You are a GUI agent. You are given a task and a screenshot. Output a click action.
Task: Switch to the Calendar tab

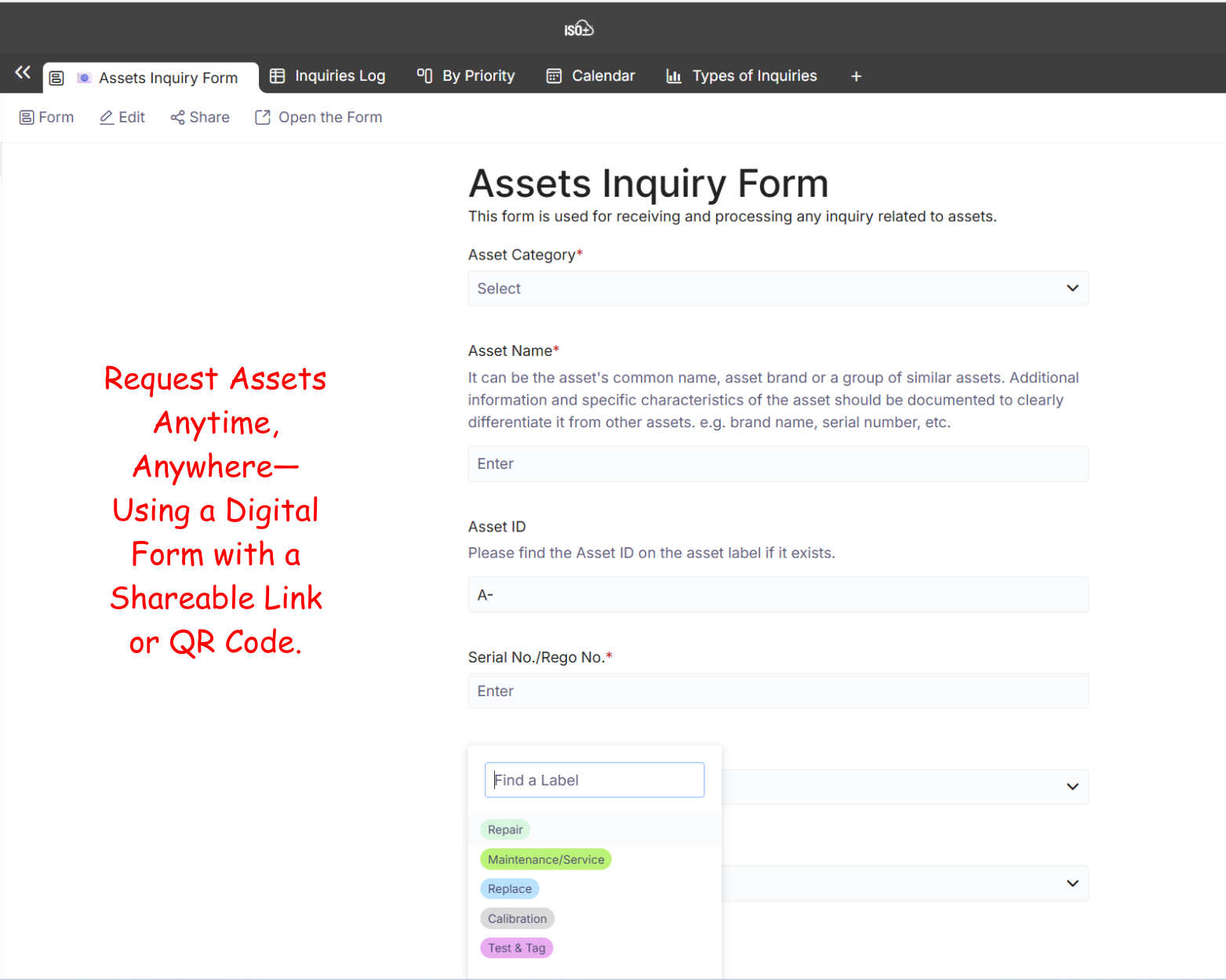click(x=591, y=76)
